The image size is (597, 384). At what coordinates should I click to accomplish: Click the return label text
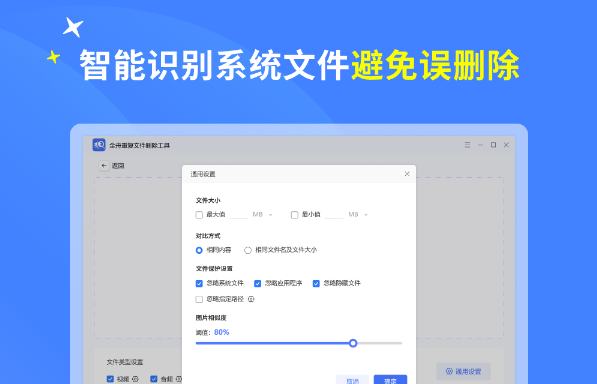click(118, 166)
